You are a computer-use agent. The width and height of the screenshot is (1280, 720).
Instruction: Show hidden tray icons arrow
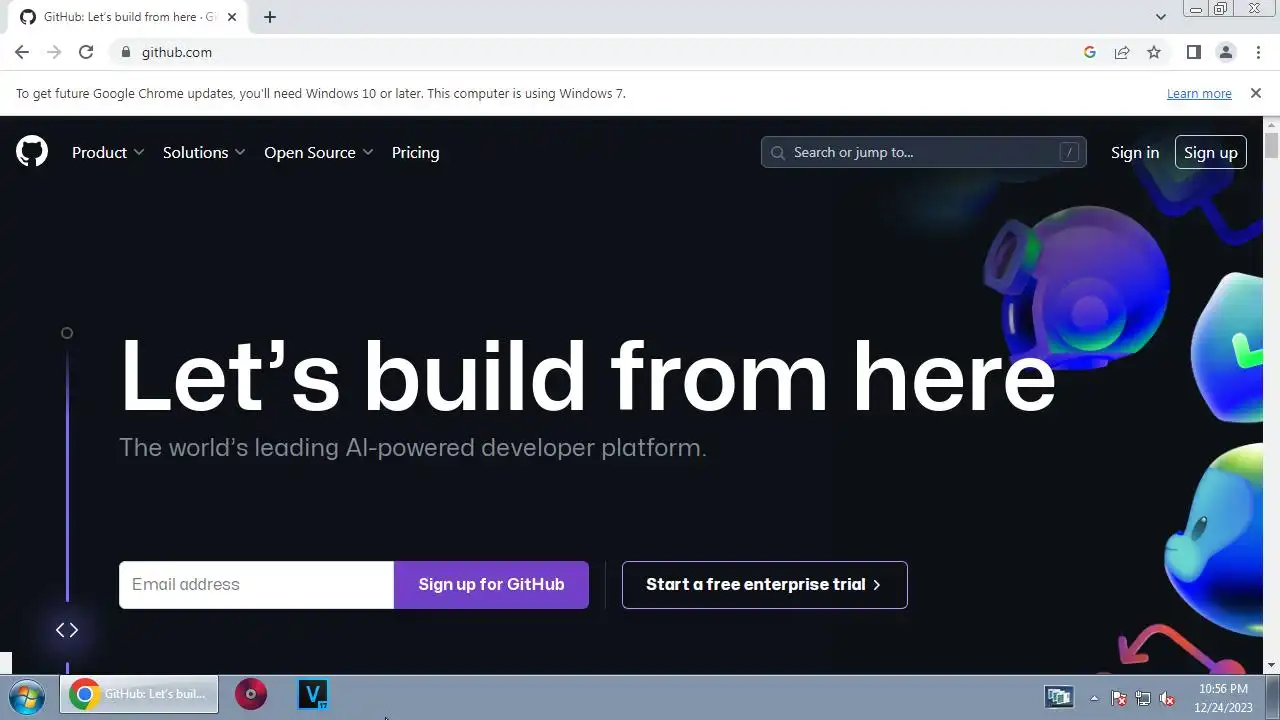(x=1094, y=699)
